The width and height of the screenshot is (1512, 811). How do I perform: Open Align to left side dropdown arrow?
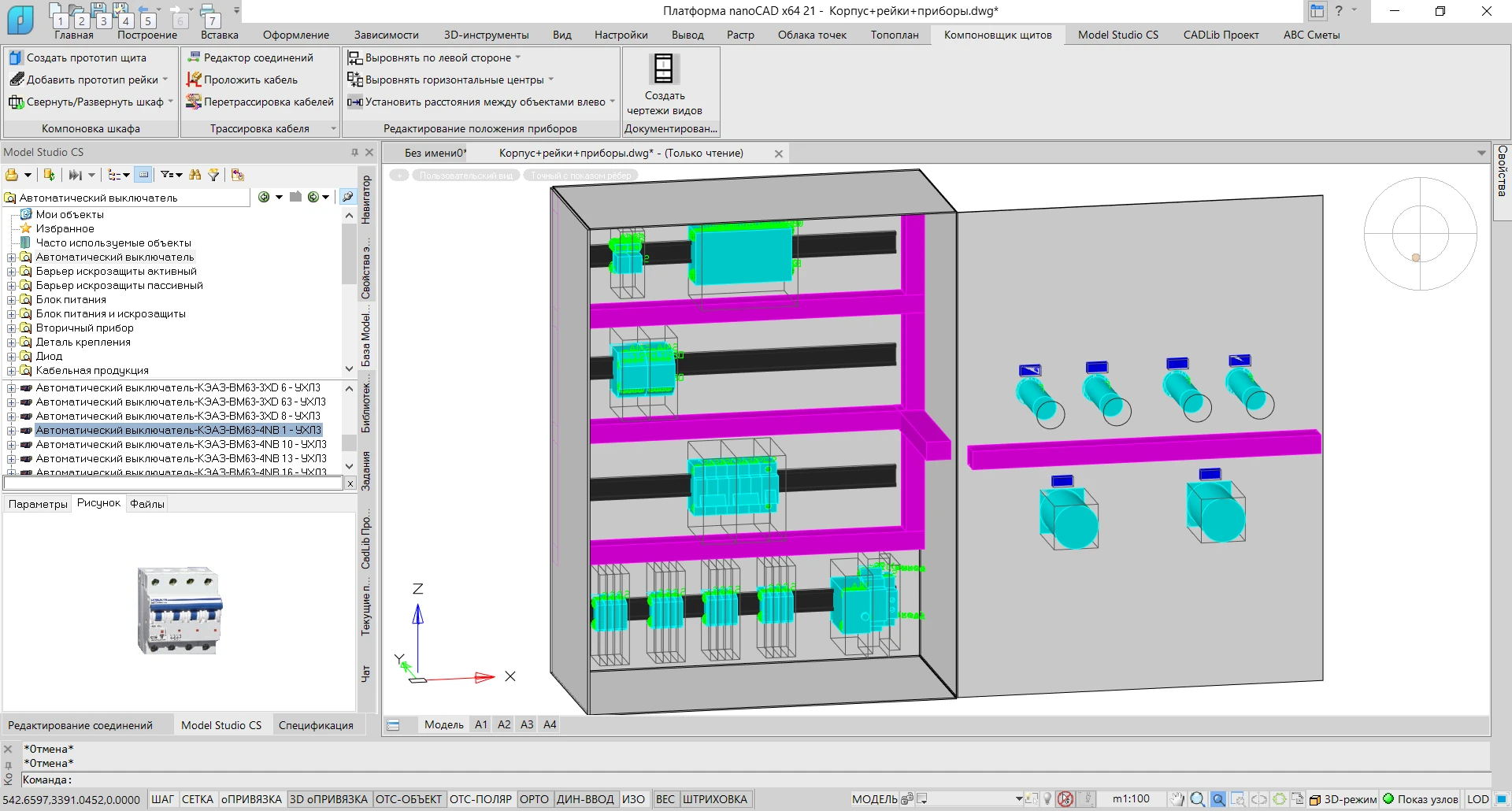click(518, 57)
